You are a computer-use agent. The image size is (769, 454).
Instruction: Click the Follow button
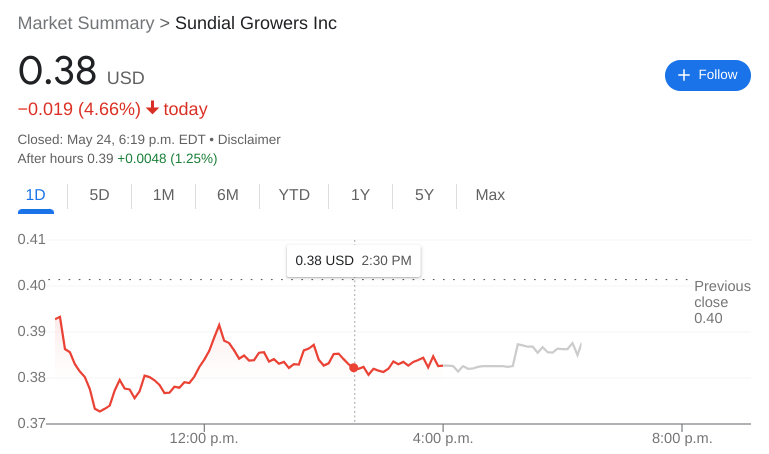tap(707, 75)
